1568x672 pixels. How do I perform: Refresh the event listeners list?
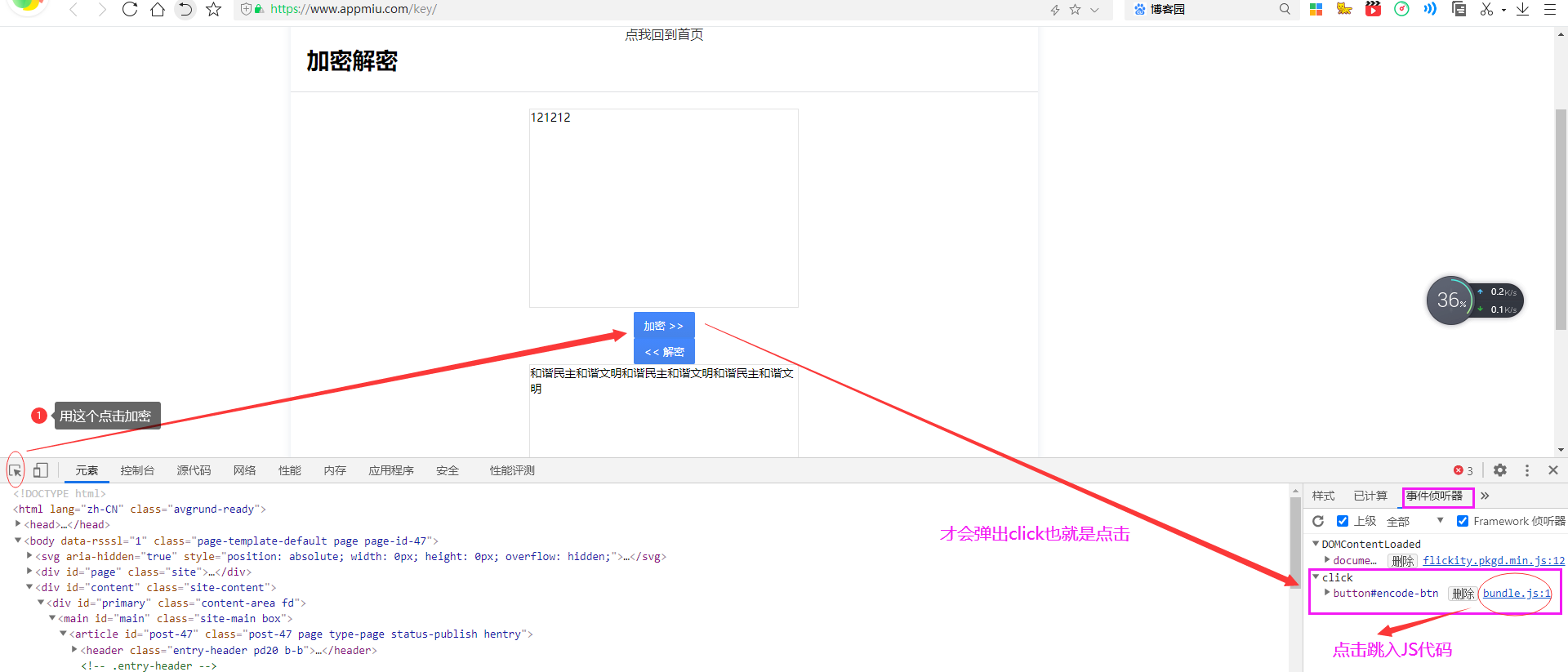[x=1318, y=521]
